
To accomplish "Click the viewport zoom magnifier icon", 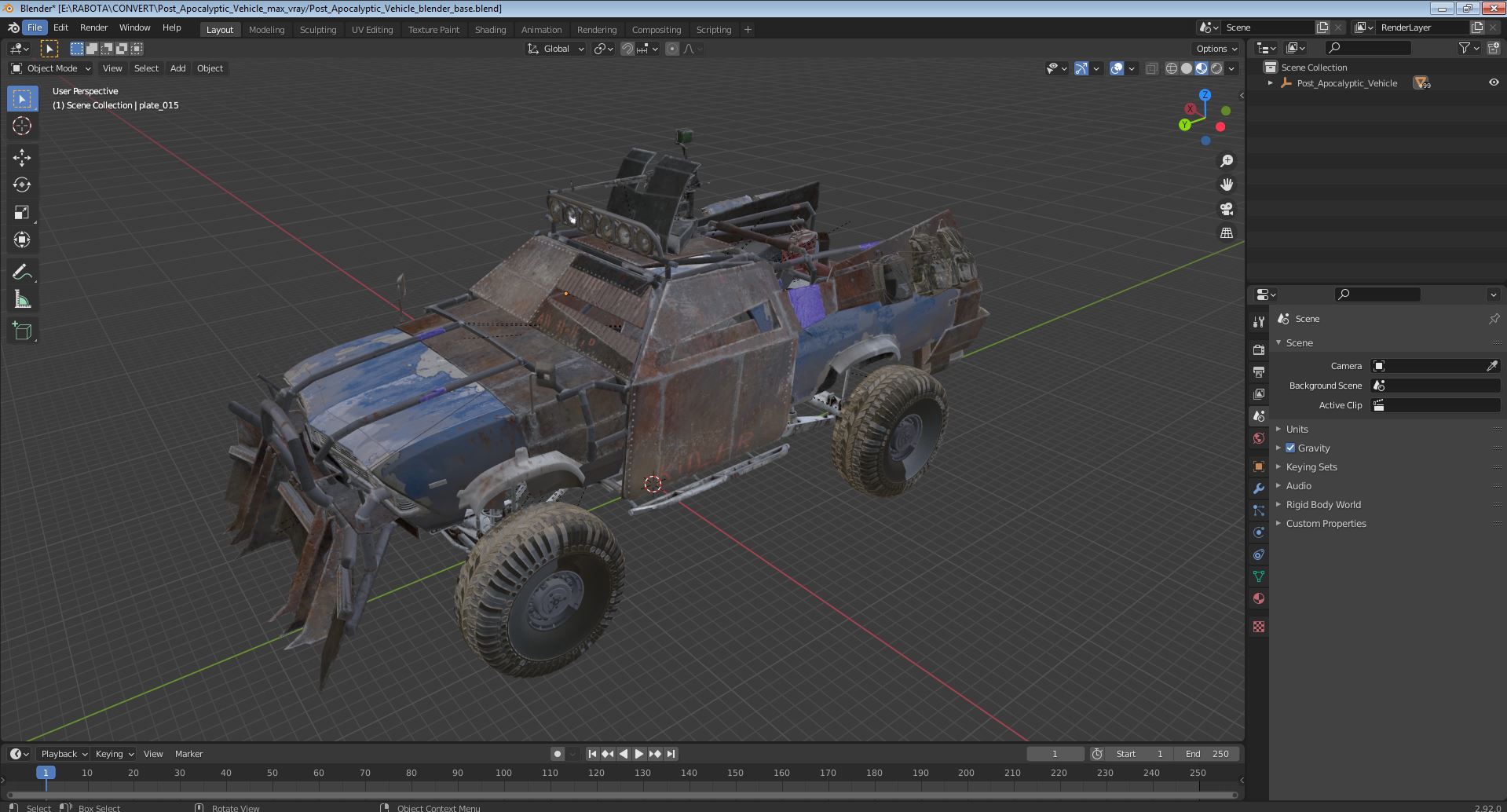I will [x=1226, y=161].
